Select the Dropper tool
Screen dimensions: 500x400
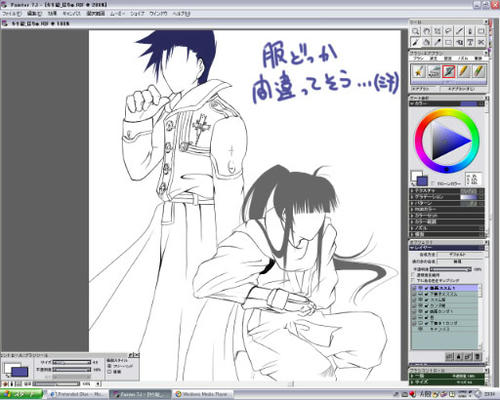[x=437, y=42]
